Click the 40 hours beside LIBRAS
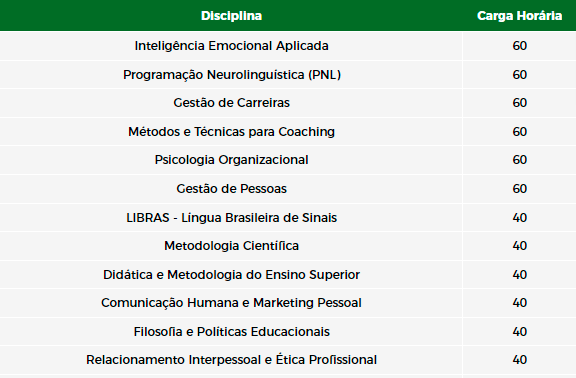The height and width of the screenshot is (378, 576). click(x=519, y=217)
